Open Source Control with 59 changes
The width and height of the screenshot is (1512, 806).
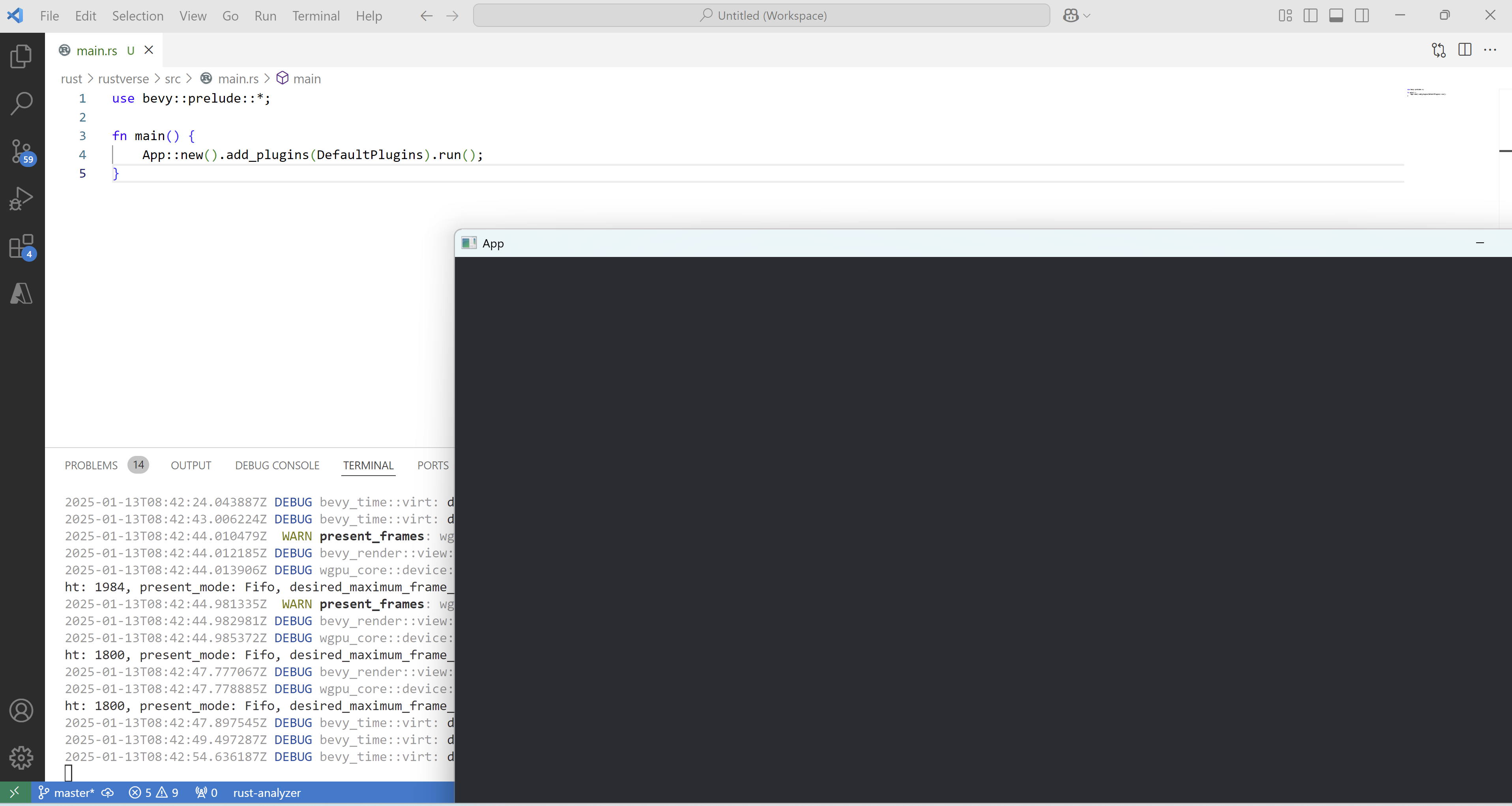point(22,152)
